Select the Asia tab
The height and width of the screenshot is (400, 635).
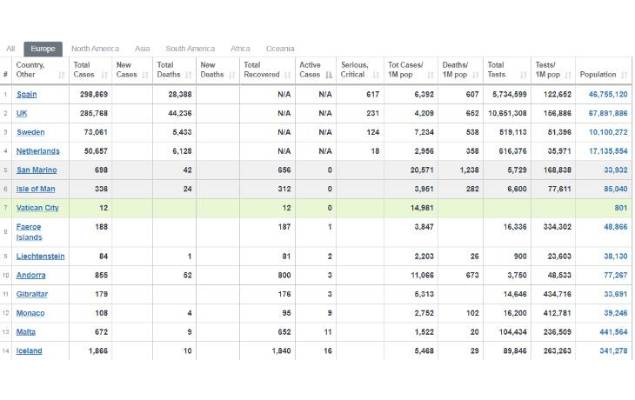pos(143,48)
